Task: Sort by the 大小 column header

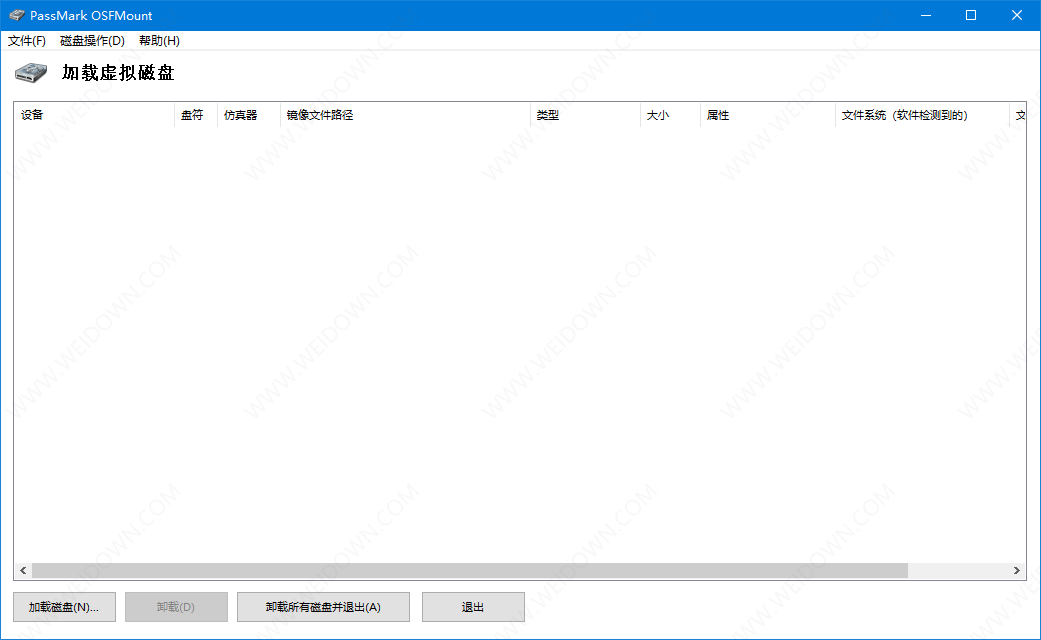Action: tap(669, 115)
